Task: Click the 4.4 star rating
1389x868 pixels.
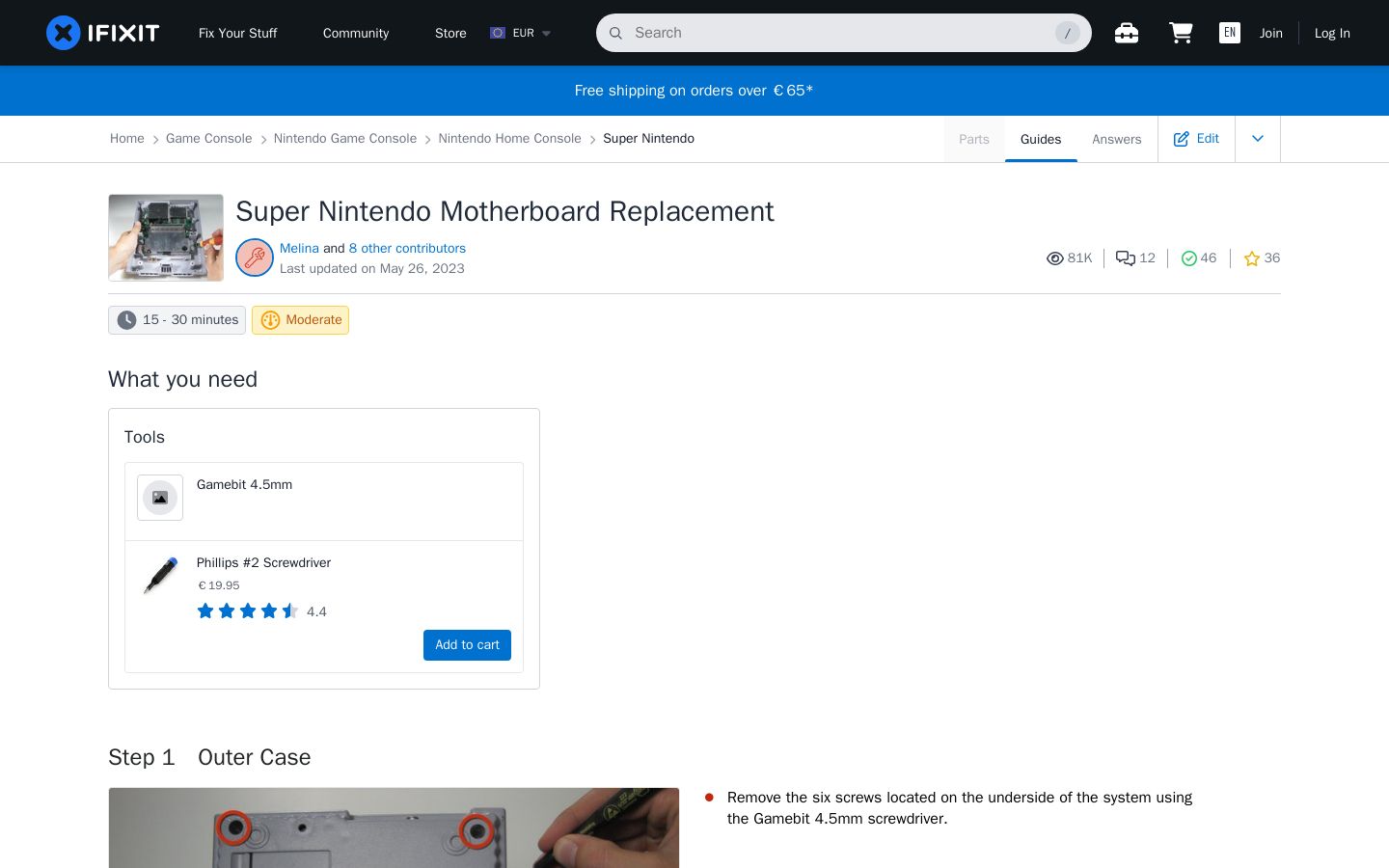Action: point(261,611)
